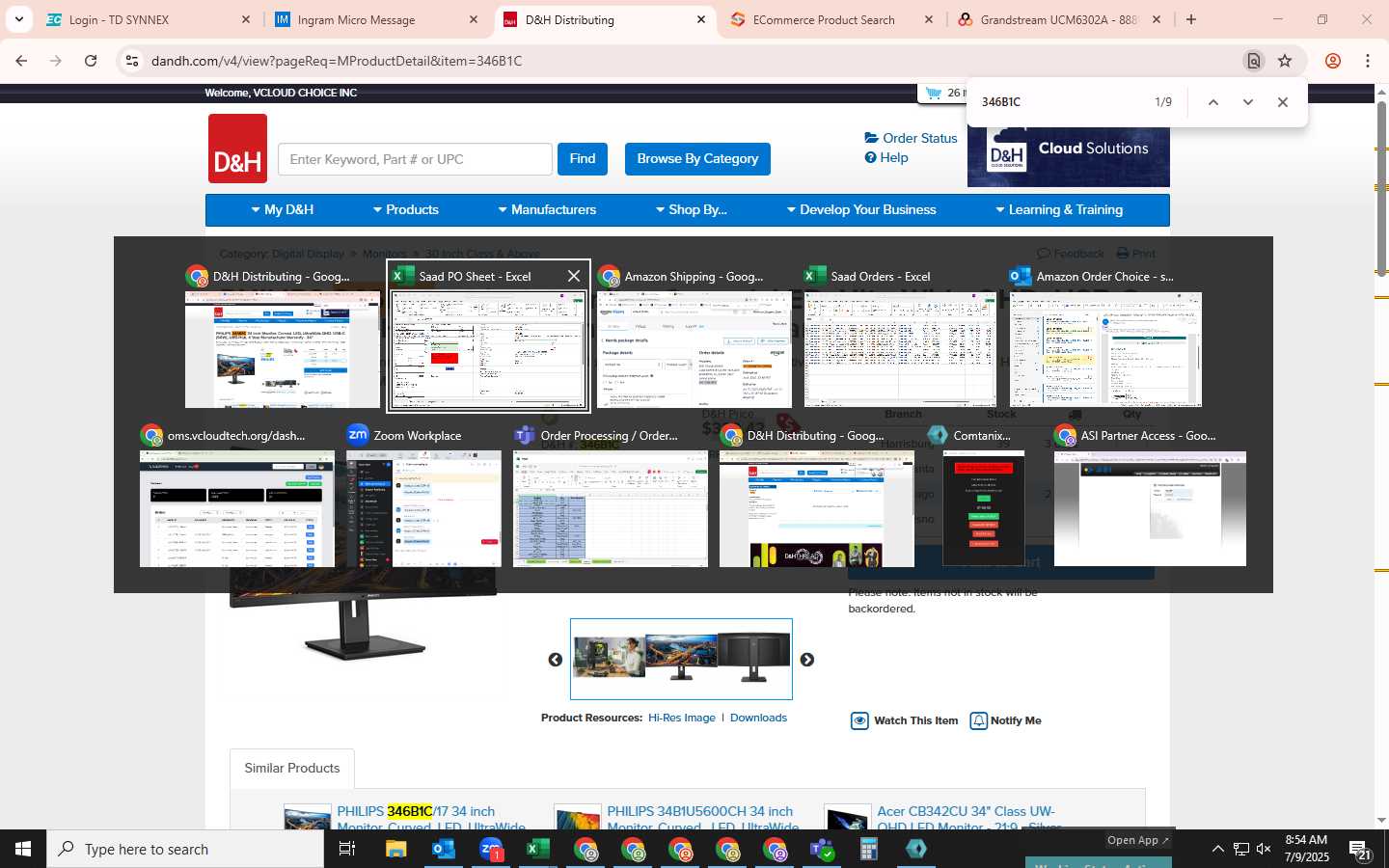Expand the Shop By... menu
The height and width of the screenshot is (868, 1389).
(x=692, y=209)
